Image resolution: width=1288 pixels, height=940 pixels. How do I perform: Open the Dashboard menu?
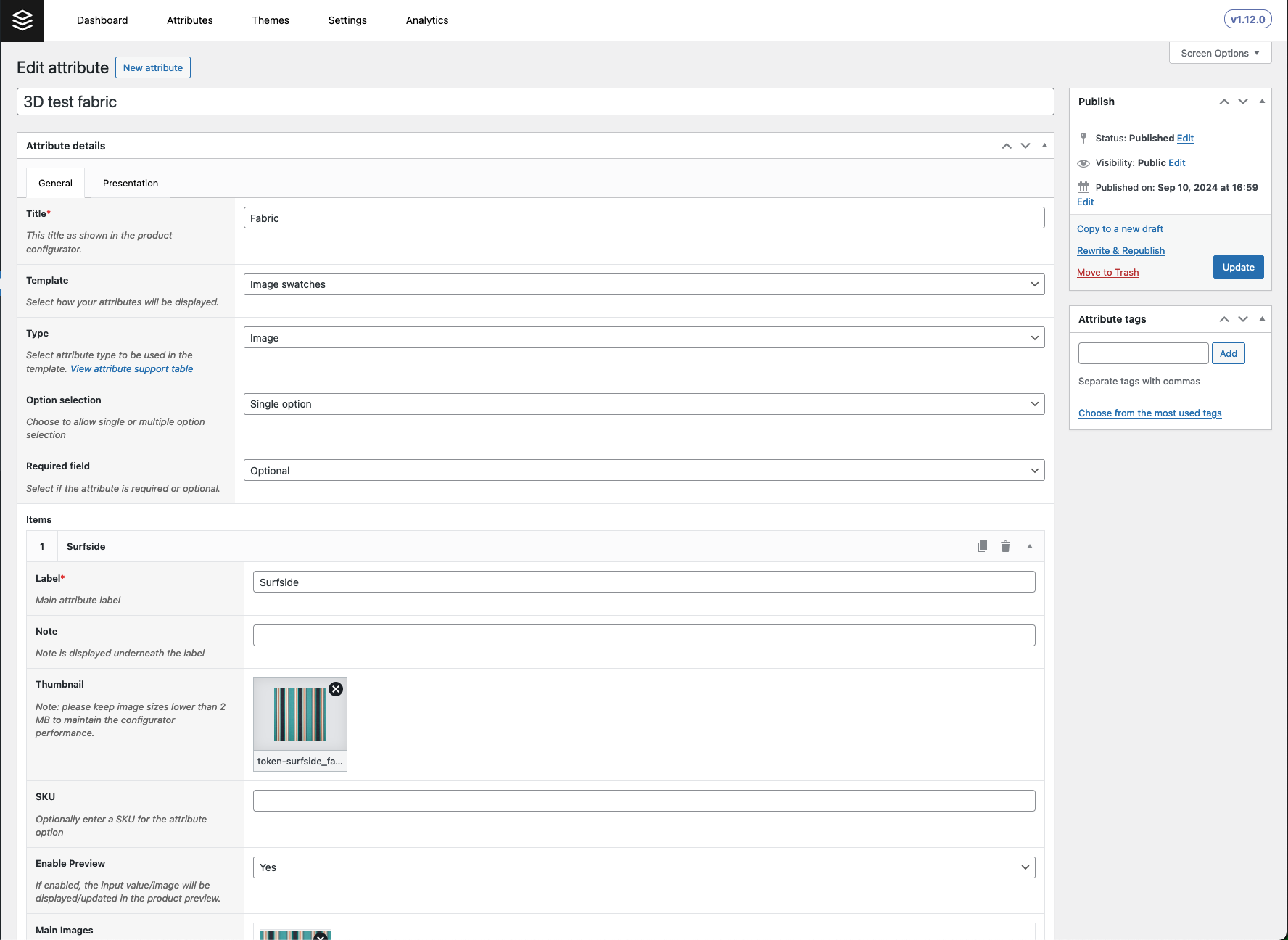pyautogui.click(x=102, y=20)
